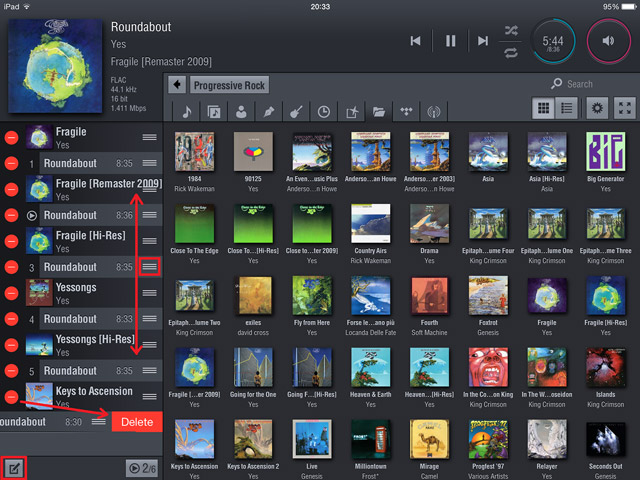Click the circular volume speaker dial
Image resolution: width=640 pixels, height=480 pixels.
tap(608, 41)
